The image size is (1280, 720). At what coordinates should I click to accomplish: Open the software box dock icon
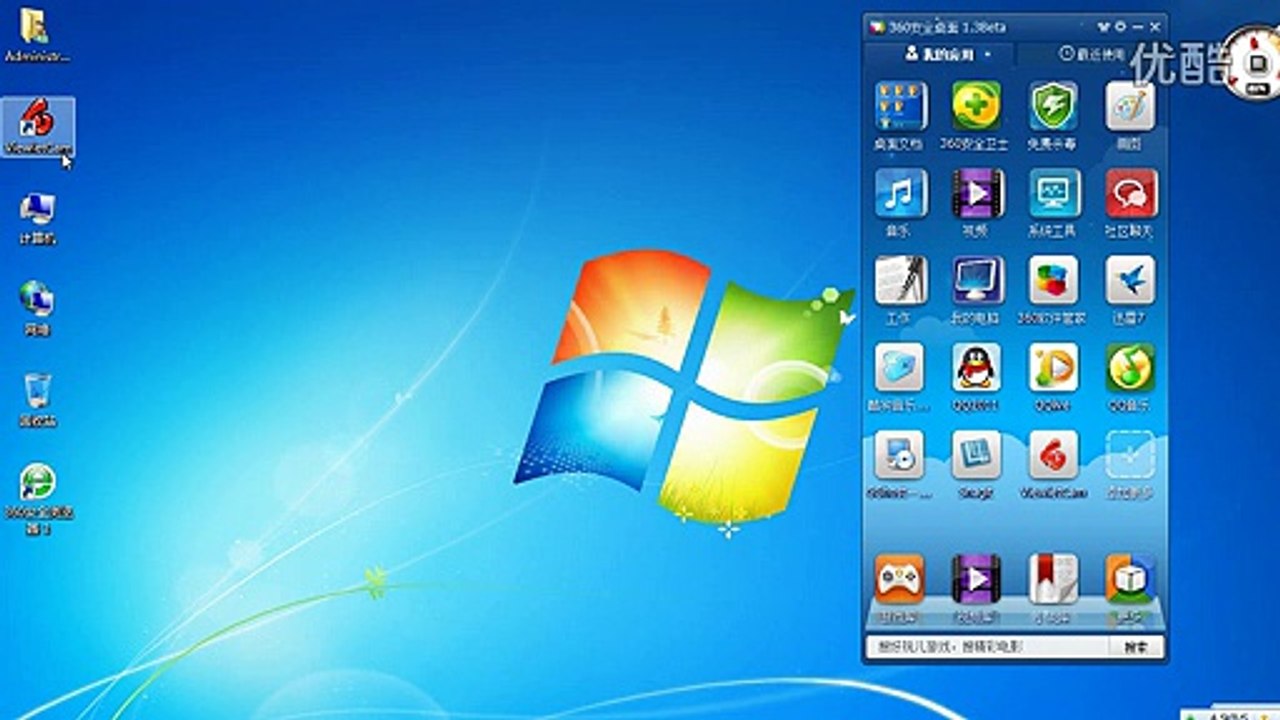[x=1130, y=578]
